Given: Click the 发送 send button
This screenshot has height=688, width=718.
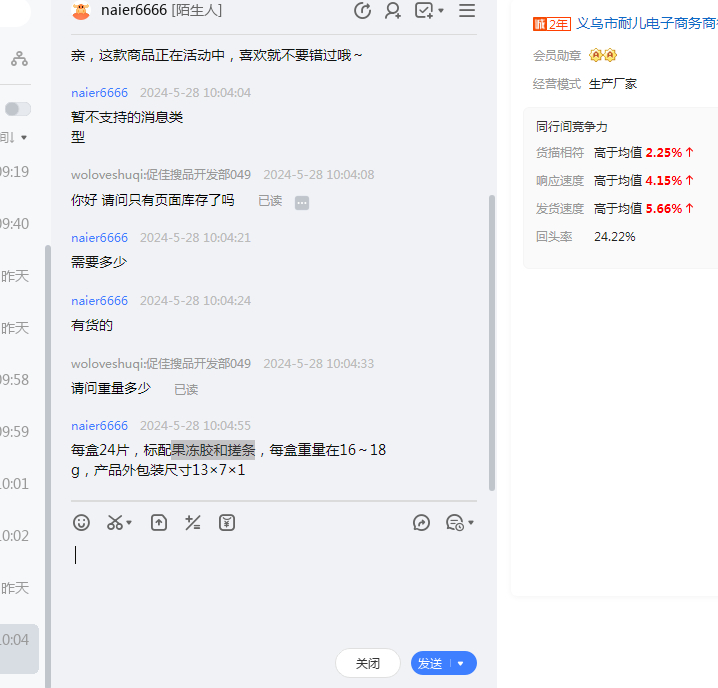Looking at the screenshot, I should click(430, 663).
